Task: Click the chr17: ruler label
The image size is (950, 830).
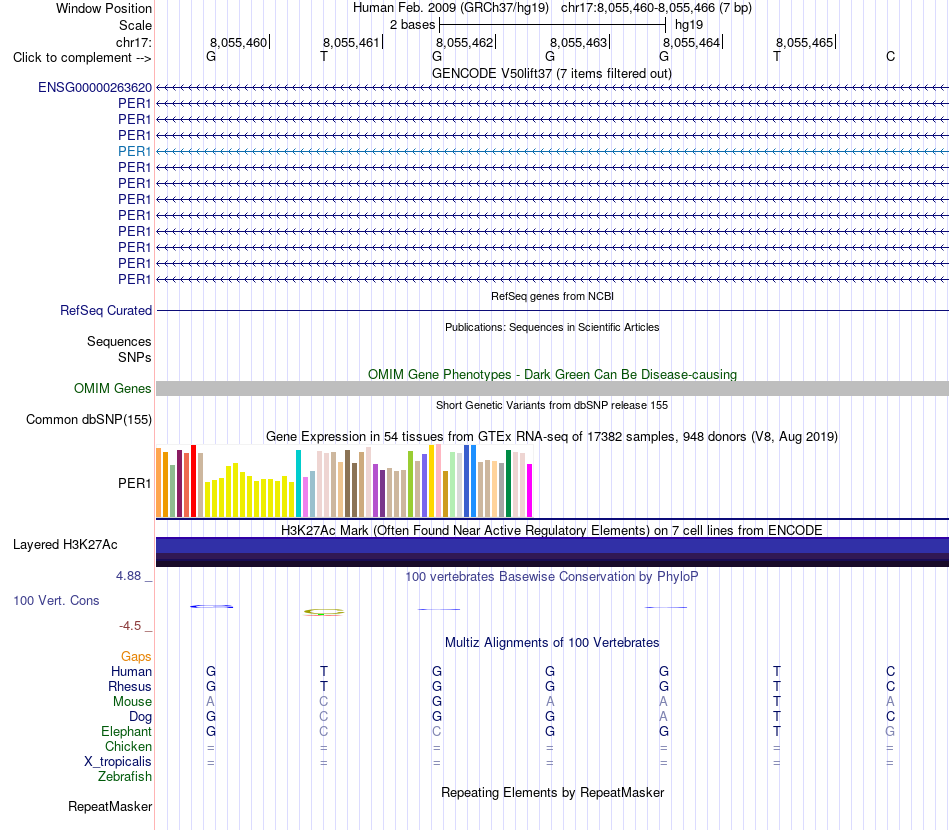Action: [x=133, y=42]
